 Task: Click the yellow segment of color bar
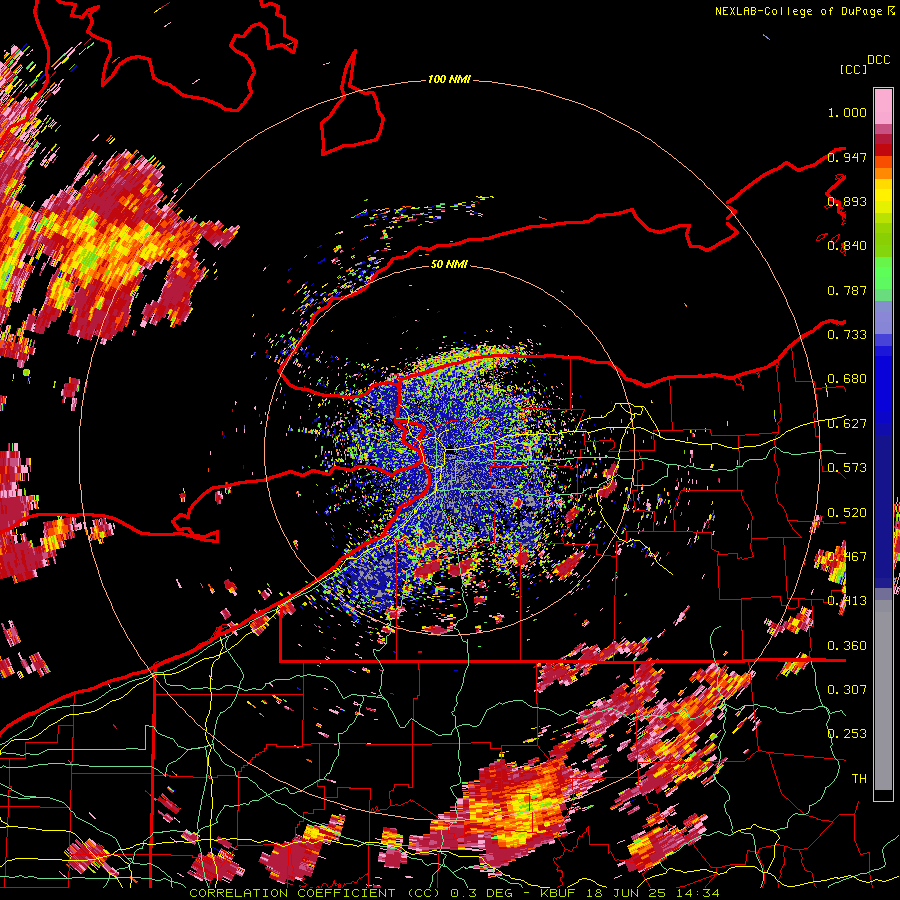pyautogui.click(x=883, y=195)
